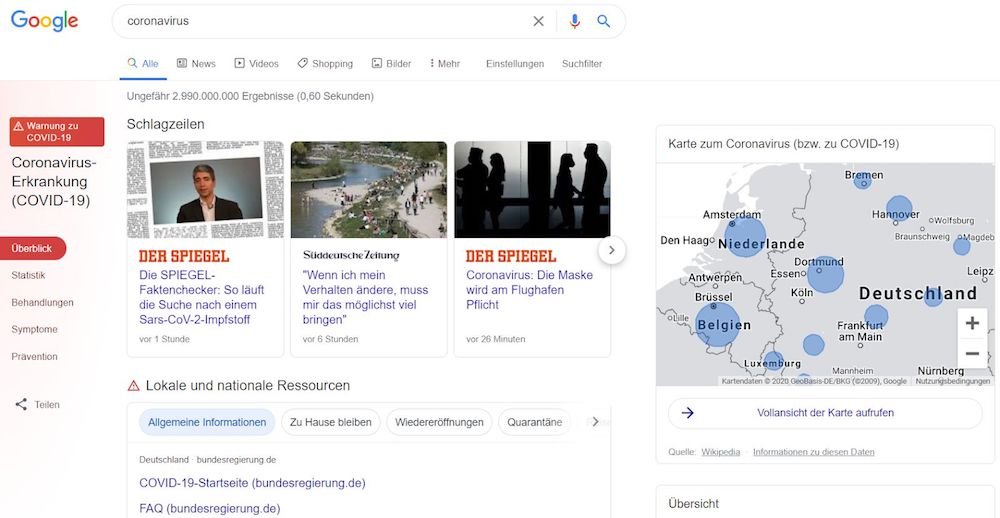Click the Dortmund case bubble on map

(x=825, y=274)
